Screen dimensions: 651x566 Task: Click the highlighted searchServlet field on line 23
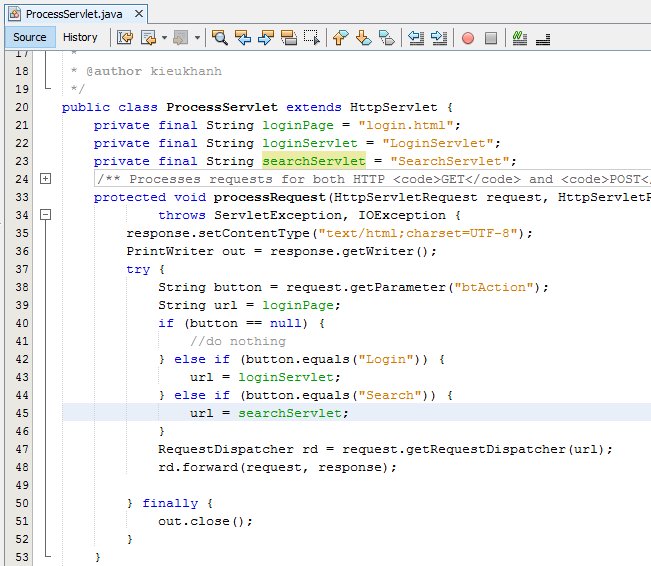coord(314,161)
